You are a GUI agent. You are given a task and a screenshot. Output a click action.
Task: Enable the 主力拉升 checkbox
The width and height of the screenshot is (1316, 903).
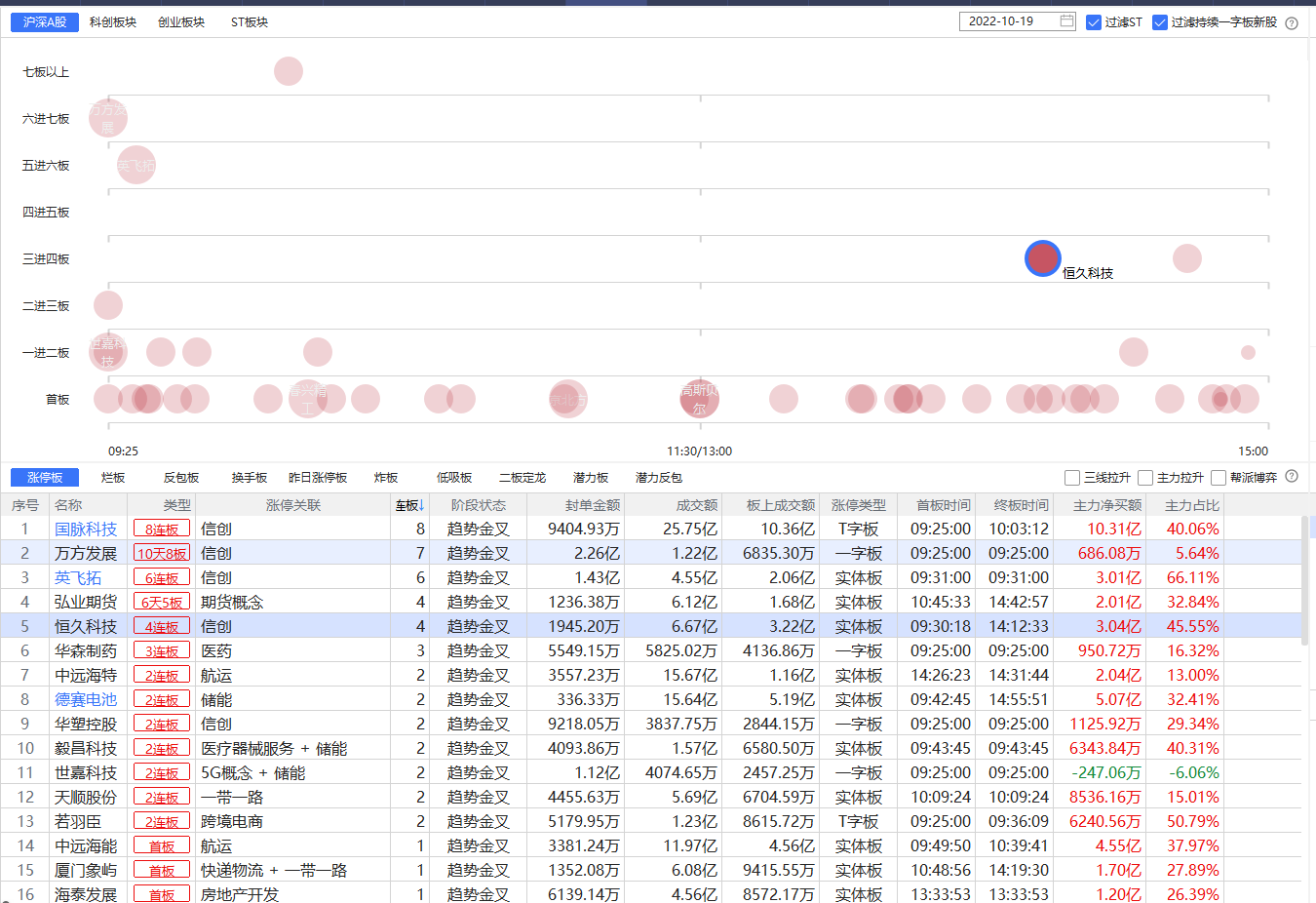[1145, 478]
